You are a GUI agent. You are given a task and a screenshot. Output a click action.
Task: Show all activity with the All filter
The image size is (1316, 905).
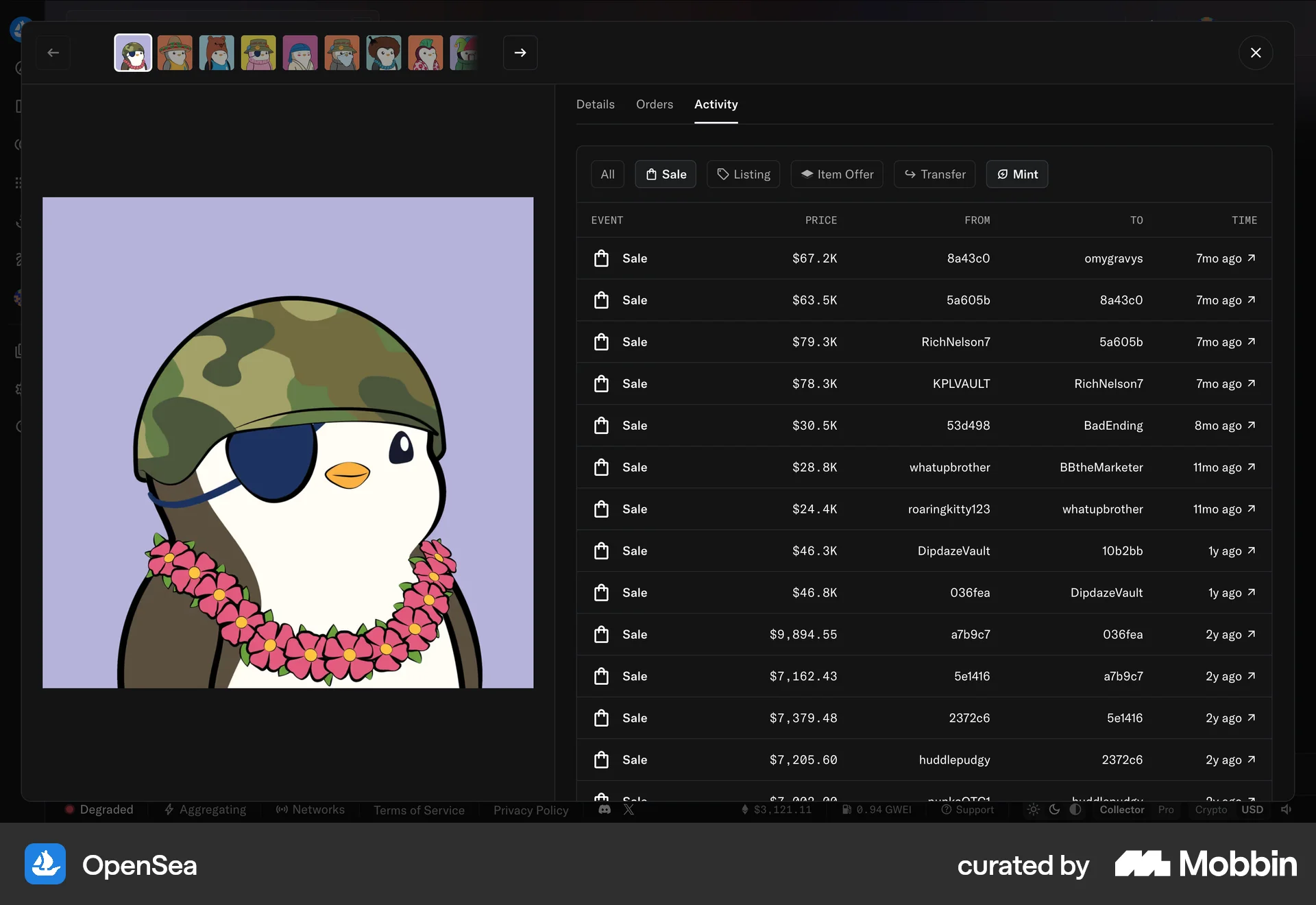coord(607,174)
